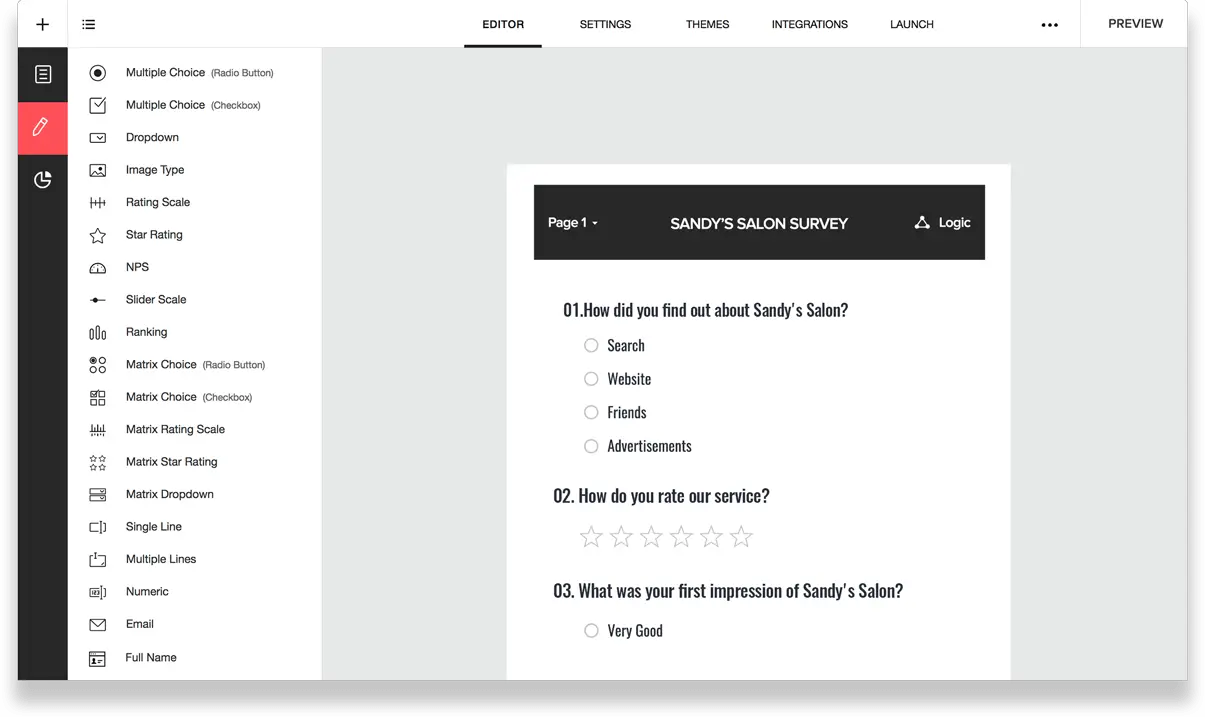
Task: Select the Star Rating question type icon
Action: click(97, 234)
